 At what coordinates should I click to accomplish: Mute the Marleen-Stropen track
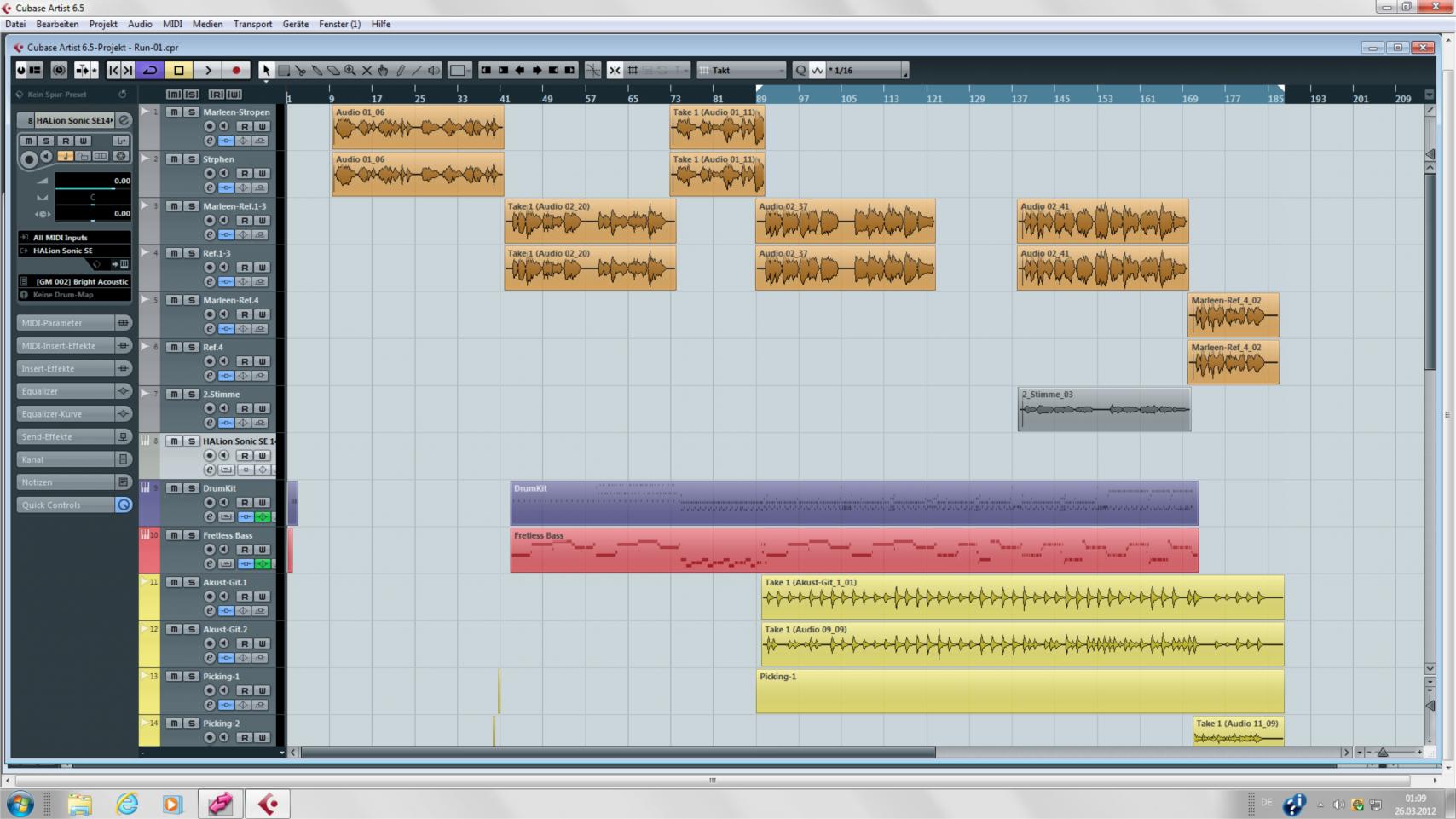[x=174, y=112]
